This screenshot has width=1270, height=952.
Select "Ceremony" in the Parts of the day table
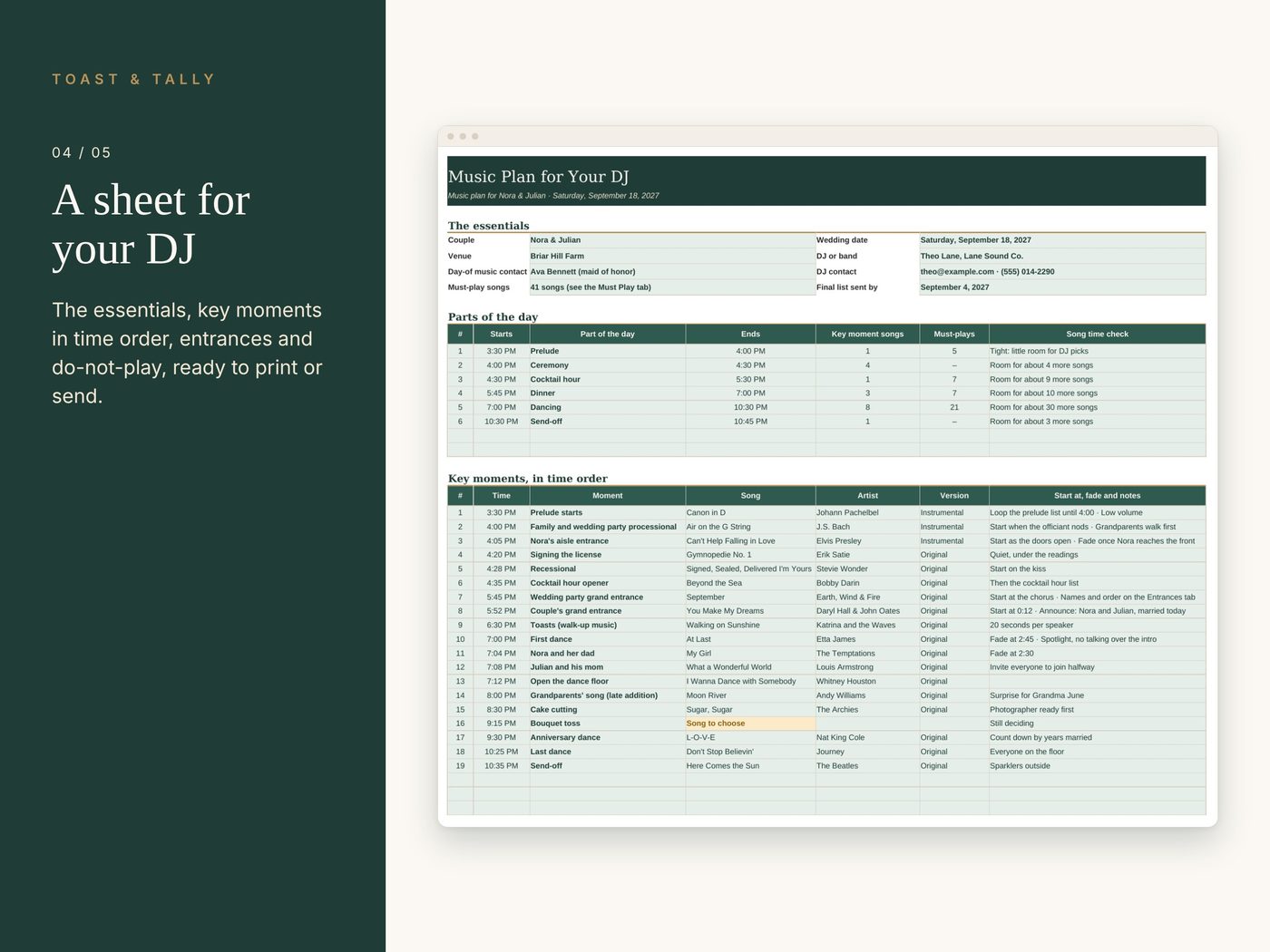[x=607, y=365]
